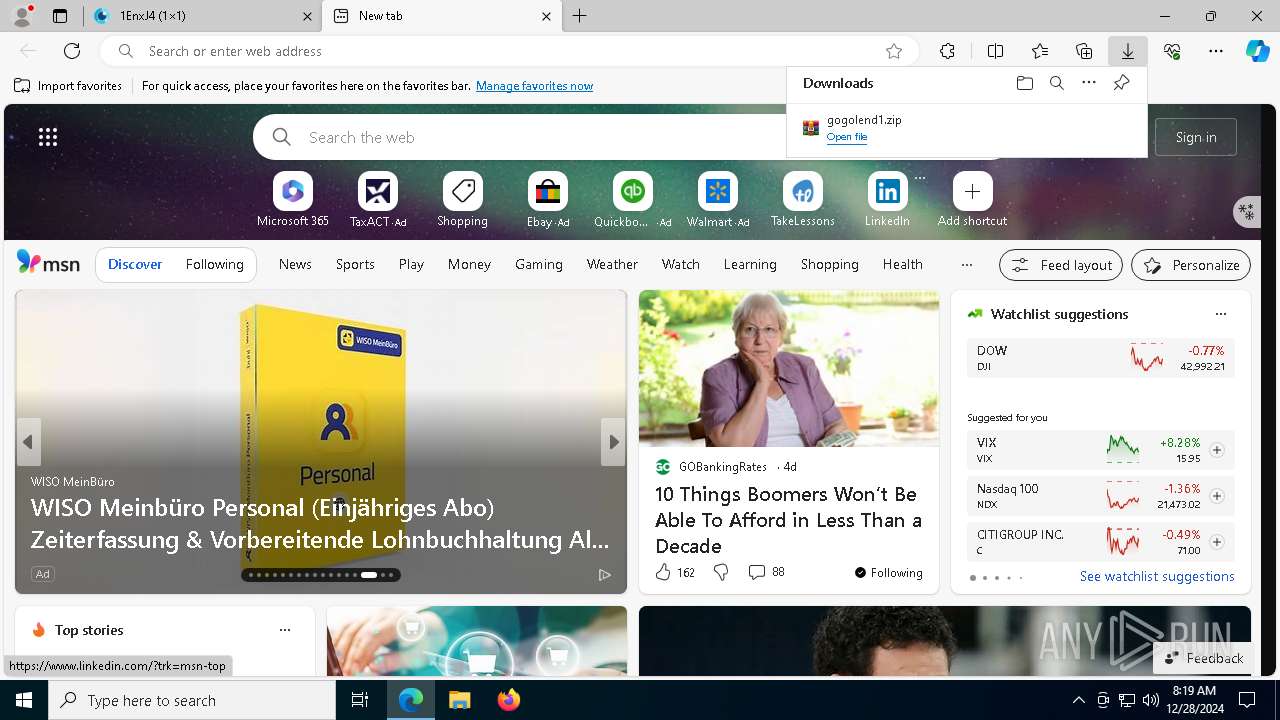The width and height of the screenshot is (1280, 720).
Task: Search downloads with magnifier icon
Action: click(1057, 83)
